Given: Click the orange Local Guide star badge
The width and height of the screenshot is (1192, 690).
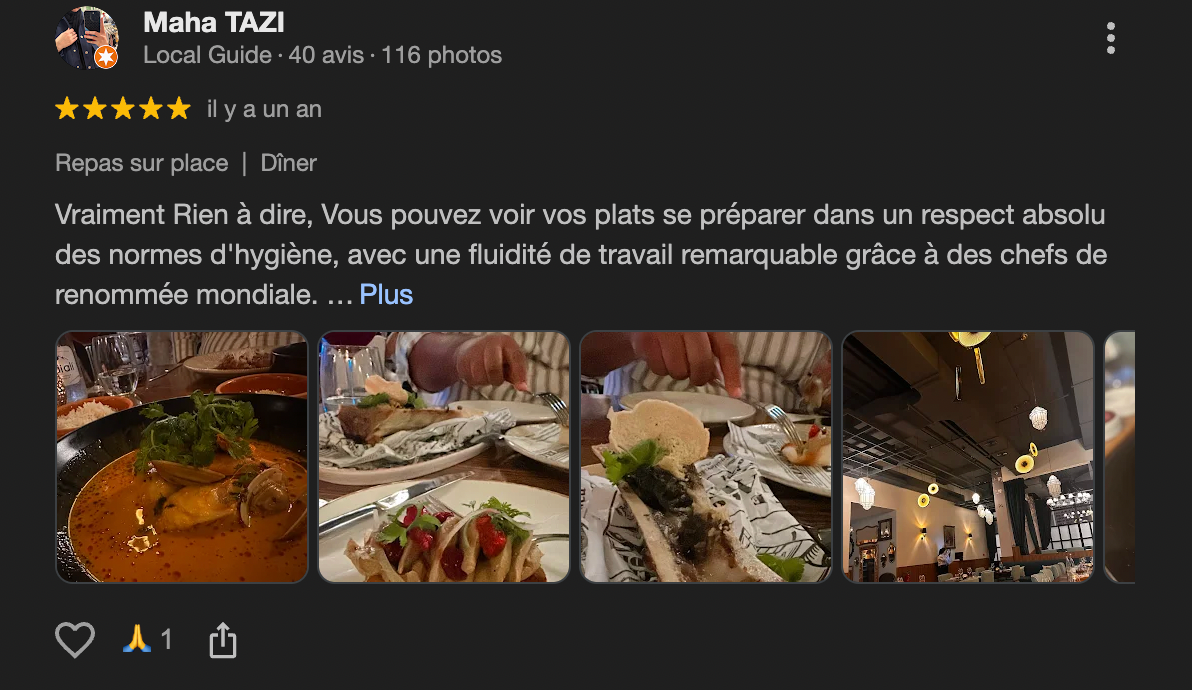Looking at the screenshot, I should [x=106, y=57].
